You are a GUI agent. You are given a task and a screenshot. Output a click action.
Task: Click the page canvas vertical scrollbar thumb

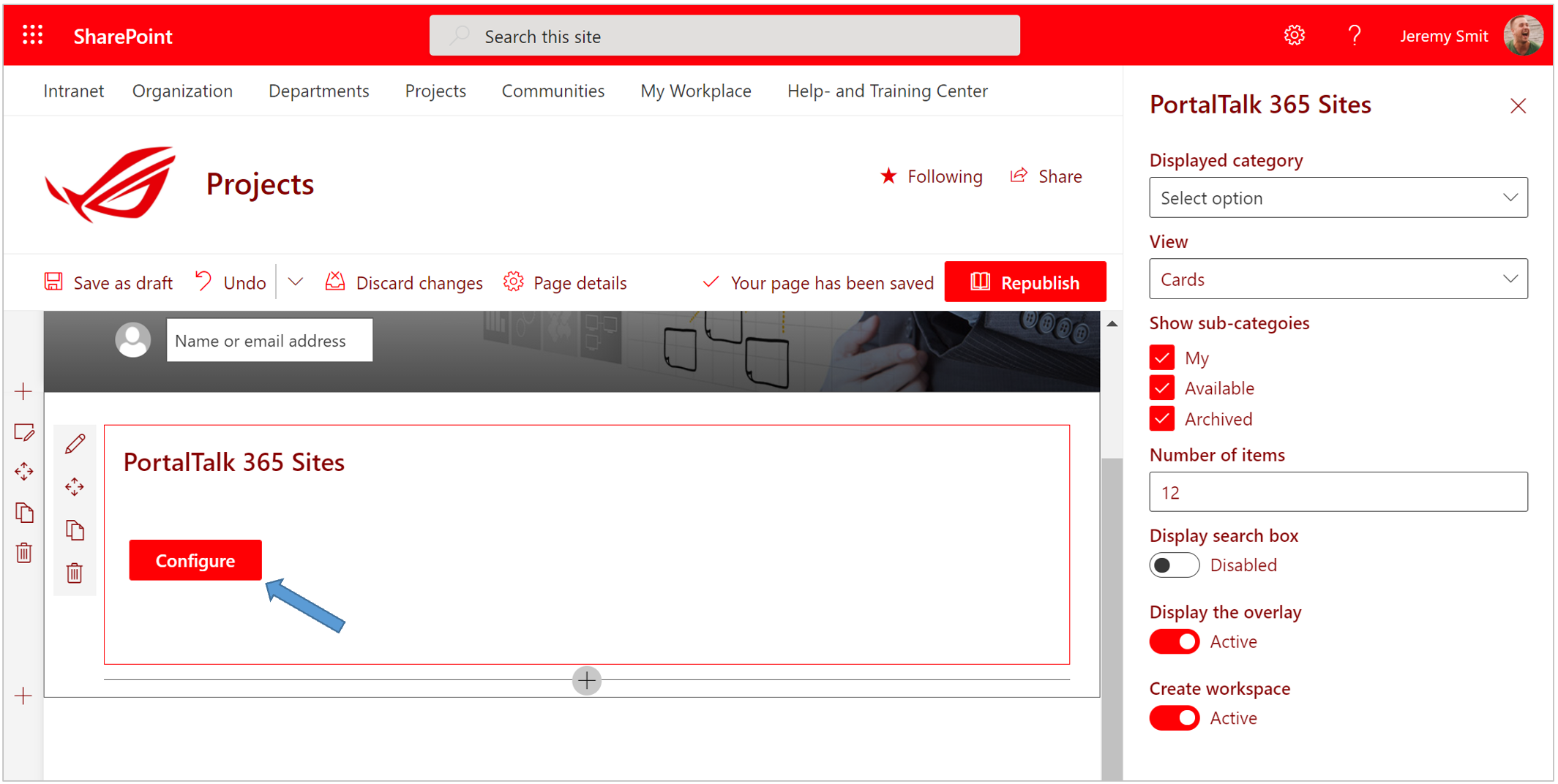coord(1112,619)
